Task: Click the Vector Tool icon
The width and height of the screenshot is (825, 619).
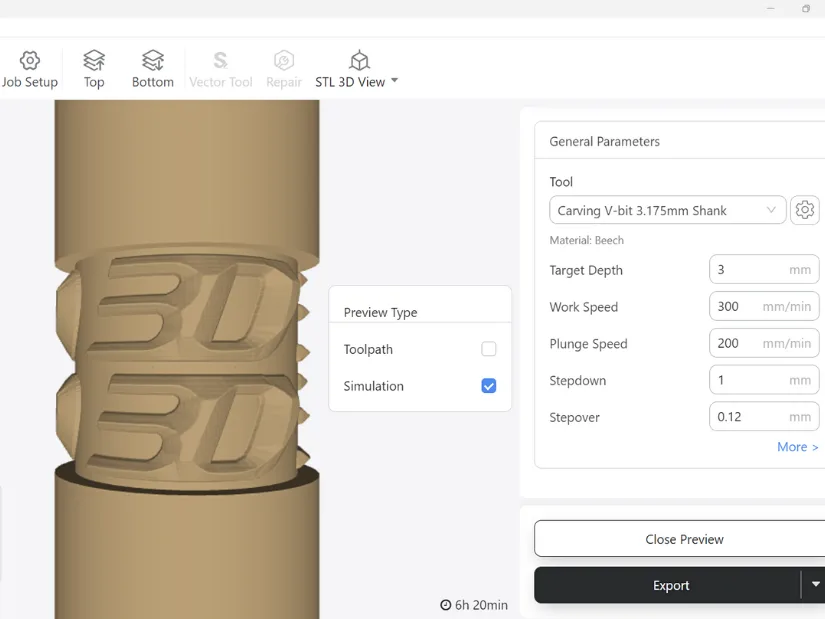Action: 221,61
